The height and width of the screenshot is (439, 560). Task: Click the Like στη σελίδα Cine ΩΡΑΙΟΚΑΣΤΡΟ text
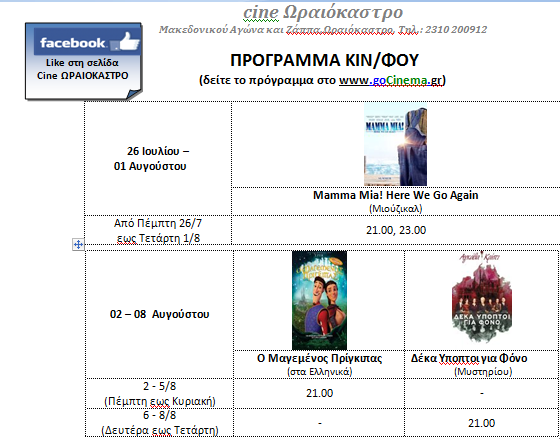tap(82, 69)
